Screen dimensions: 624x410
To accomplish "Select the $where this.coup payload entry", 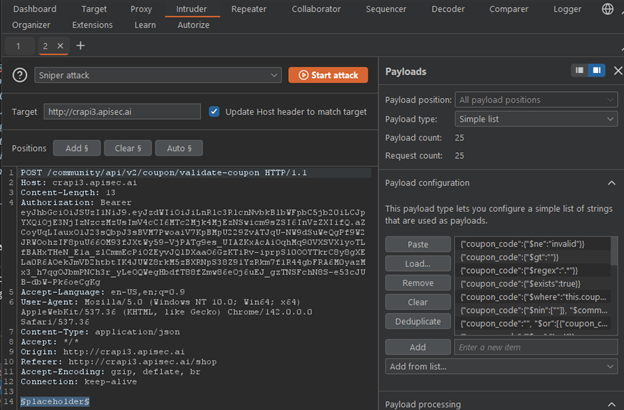I will [x=532, y=297].
